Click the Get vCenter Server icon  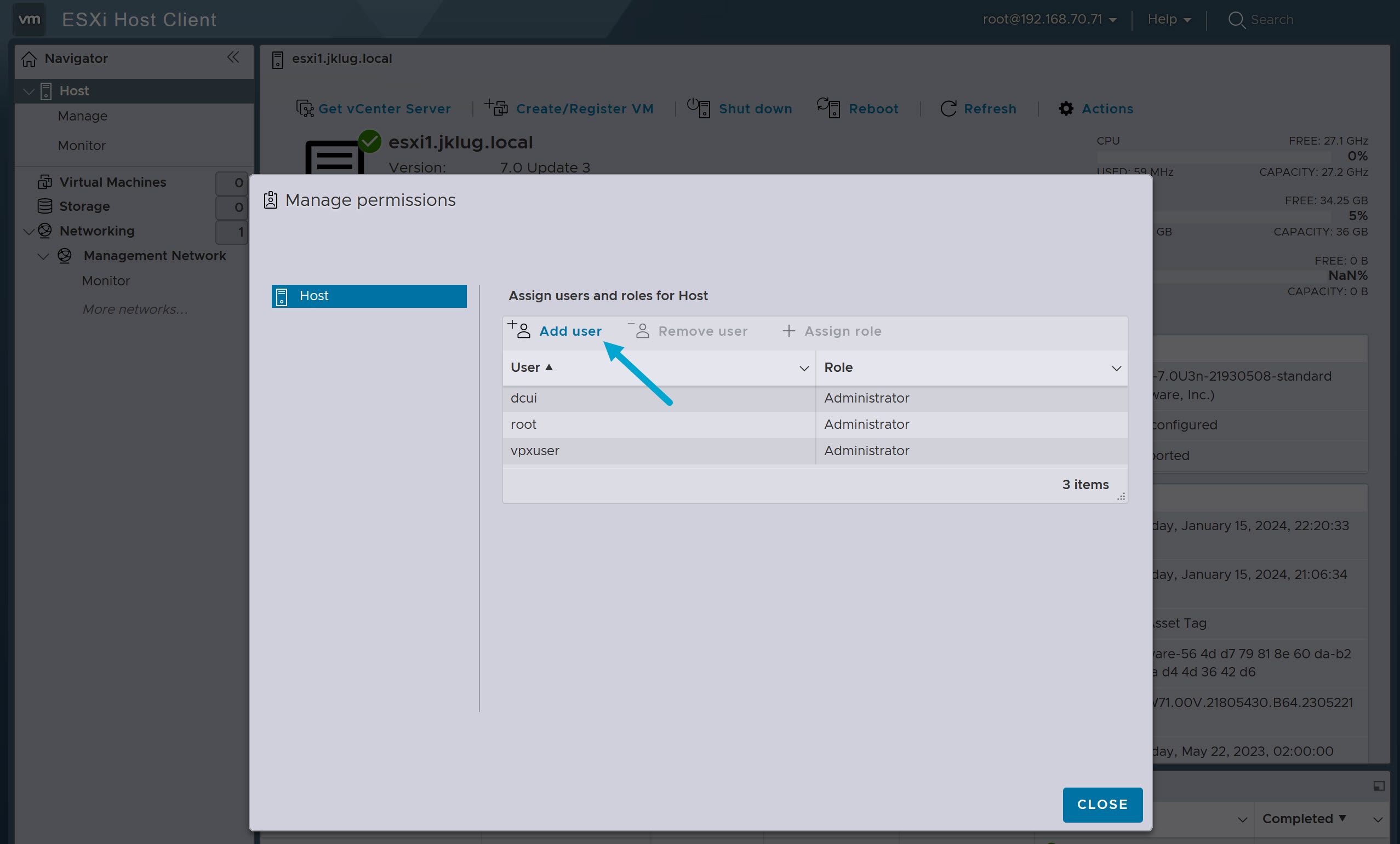point(305,108)
